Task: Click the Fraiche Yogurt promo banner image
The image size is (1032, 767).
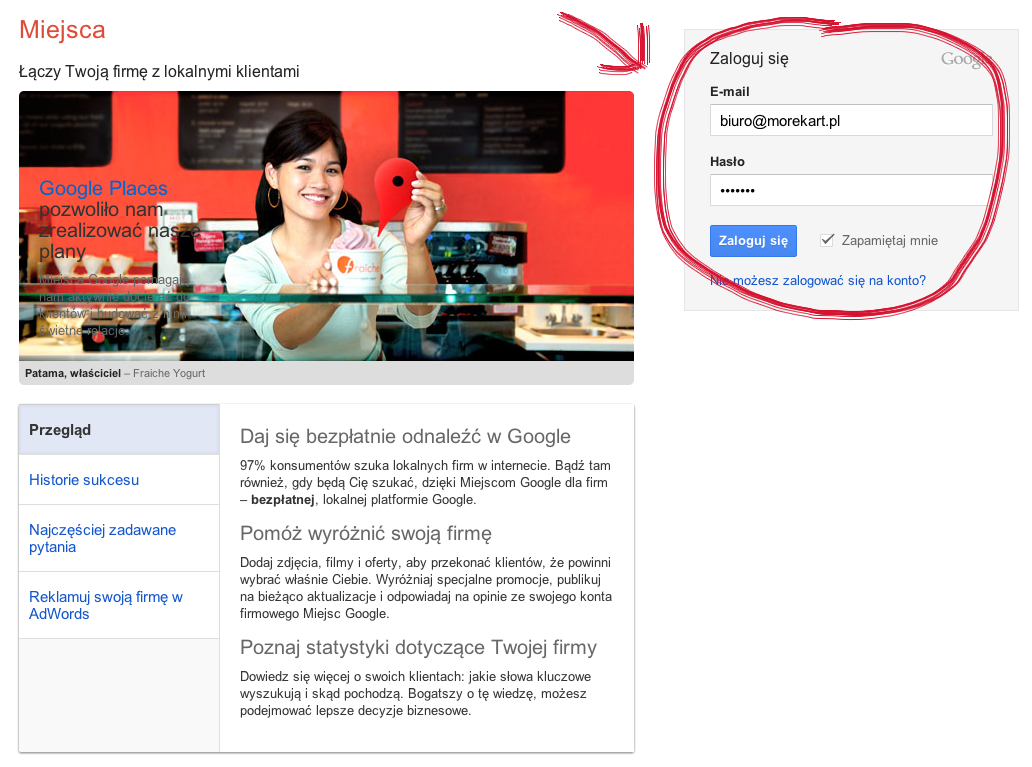Action: tap(326, 226)
